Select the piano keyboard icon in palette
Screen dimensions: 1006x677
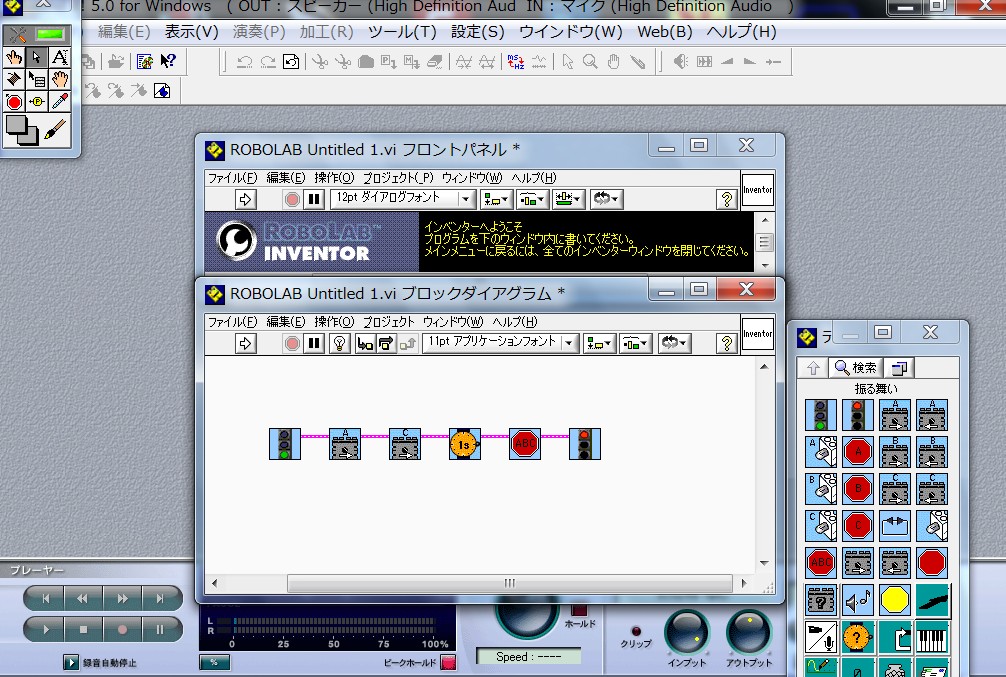(x=932, y=637)
